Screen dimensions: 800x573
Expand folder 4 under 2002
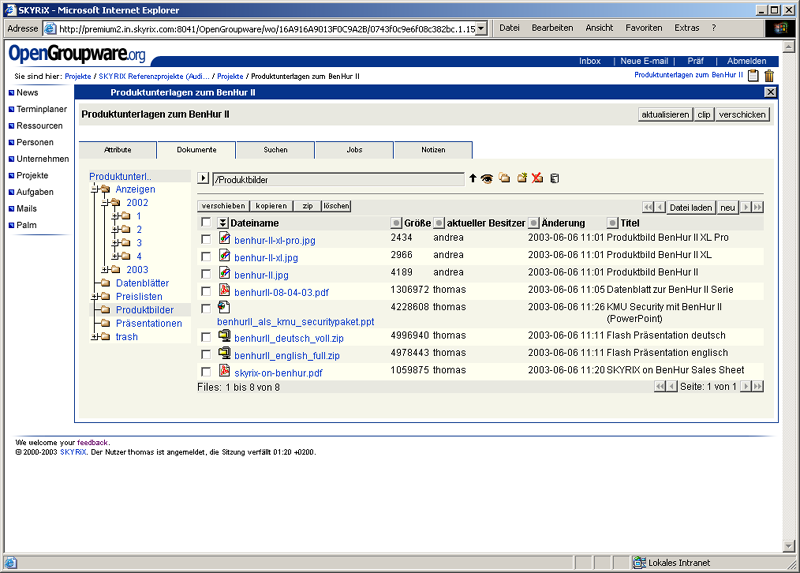click(115, 256)
